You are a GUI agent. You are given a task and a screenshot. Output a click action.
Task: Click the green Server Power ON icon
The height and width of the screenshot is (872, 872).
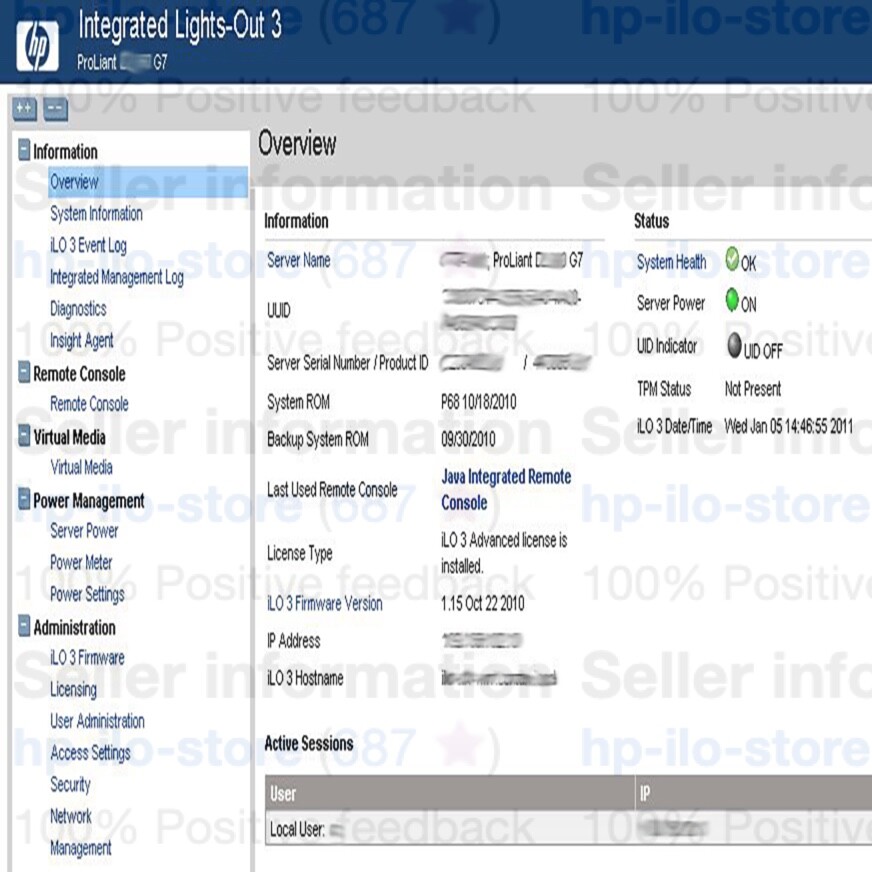coord(732,299)
